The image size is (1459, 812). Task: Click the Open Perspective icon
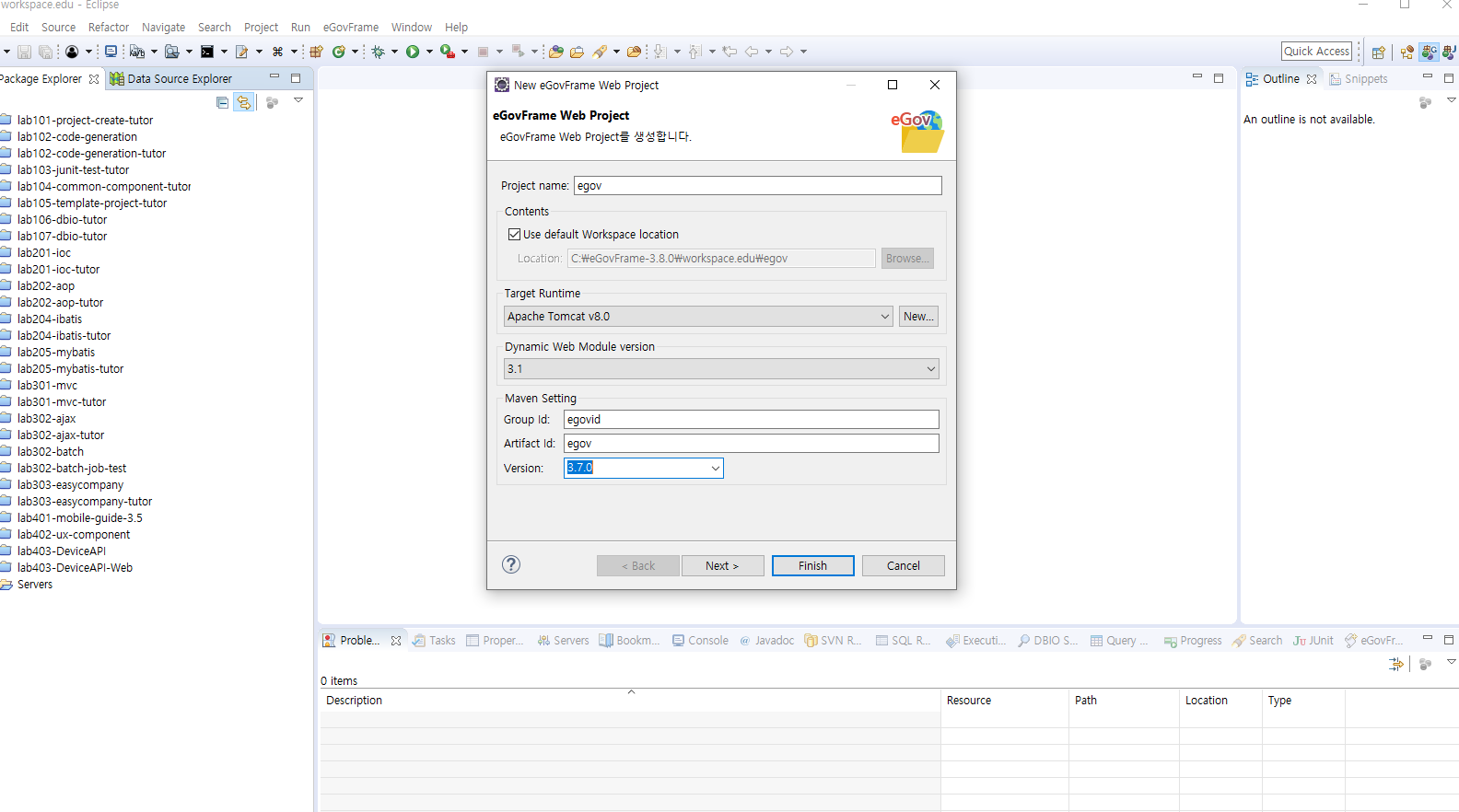(x=1379, y=52)
